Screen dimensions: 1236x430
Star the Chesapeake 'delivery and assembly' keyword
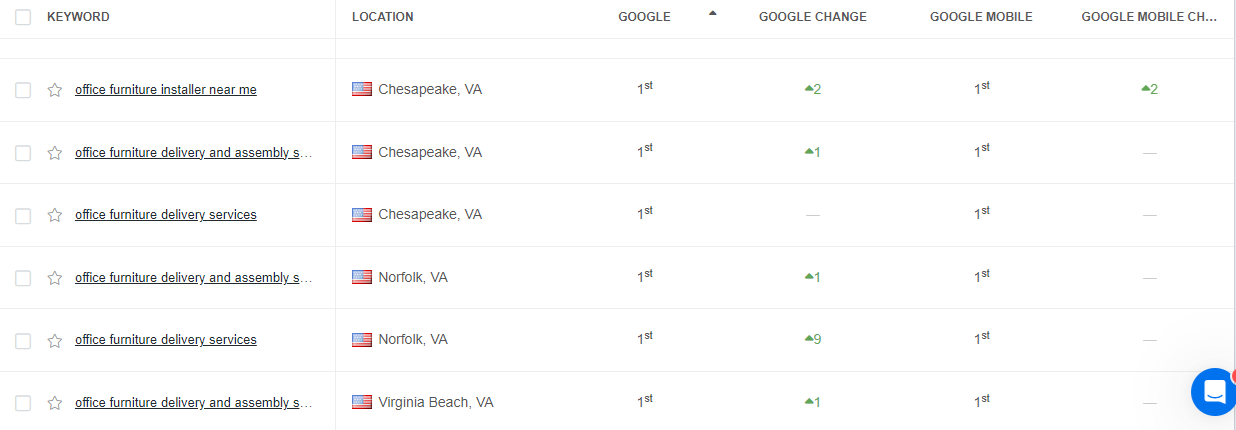click(x=55, y=153)
